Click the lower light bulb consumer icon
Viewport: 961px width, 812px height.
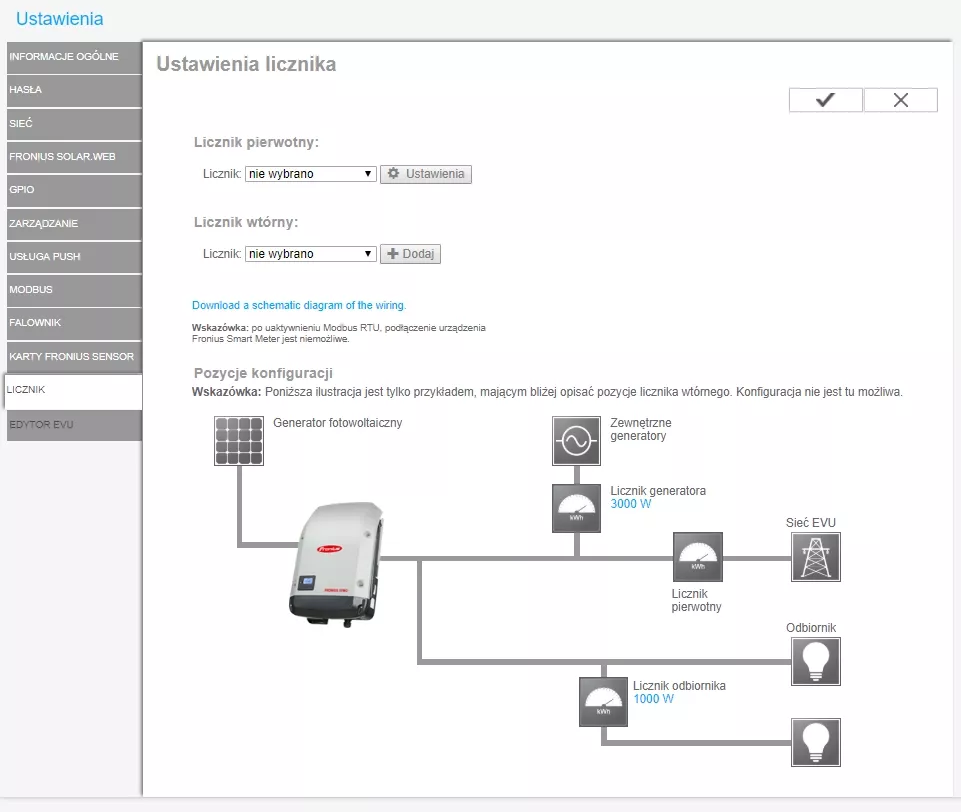coord(815,743)
